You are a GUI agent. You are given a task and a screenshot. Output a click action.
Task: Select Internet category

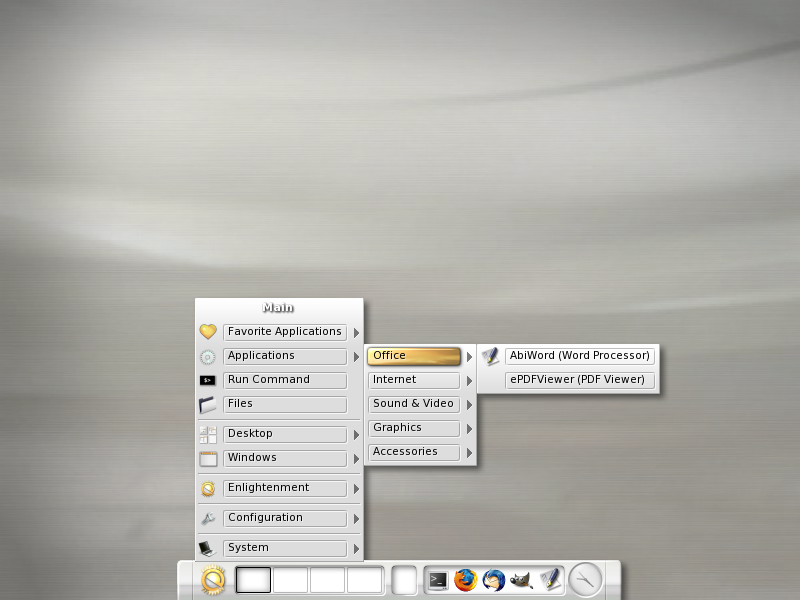(414, 380)
